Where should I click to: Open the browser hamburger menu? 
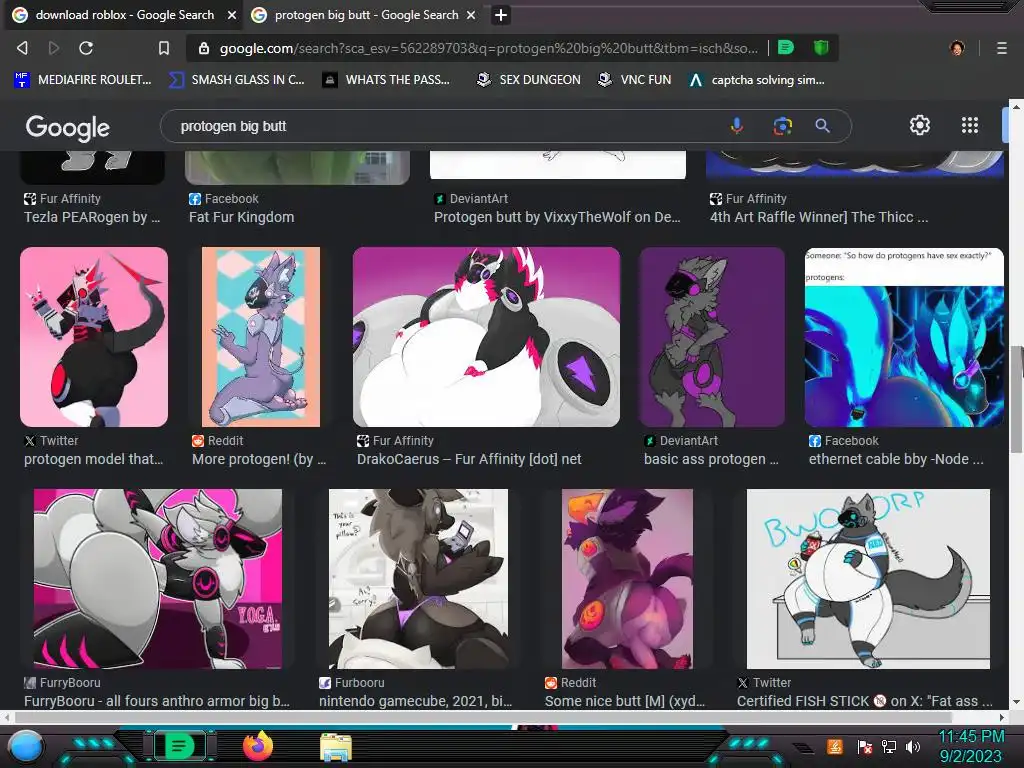[1001, 48]
